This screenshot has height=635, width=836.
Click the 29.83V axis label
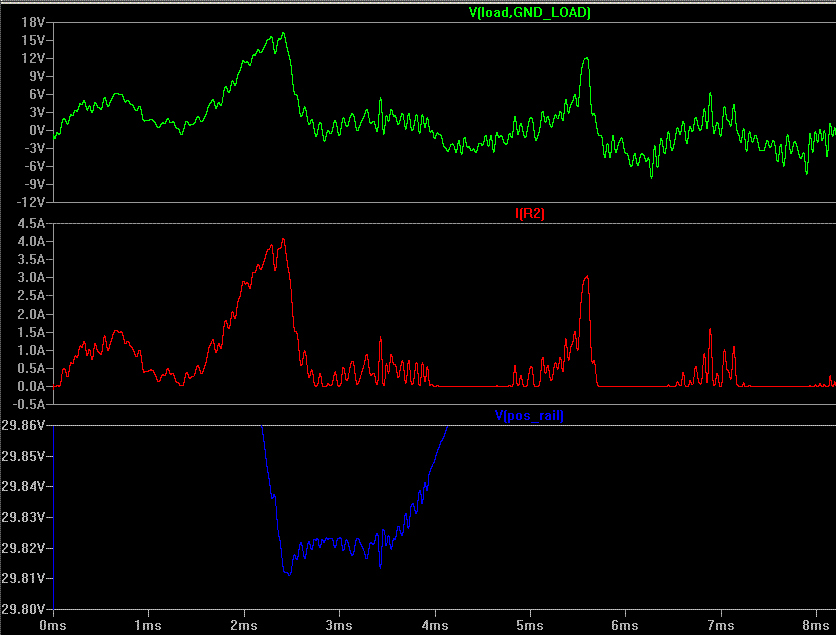tap(23, 517)
